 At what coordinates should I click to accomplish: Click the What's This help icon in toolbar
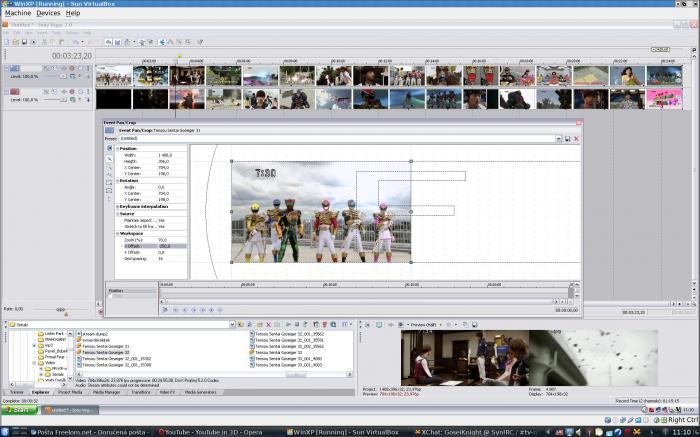[x=200, y=42]
